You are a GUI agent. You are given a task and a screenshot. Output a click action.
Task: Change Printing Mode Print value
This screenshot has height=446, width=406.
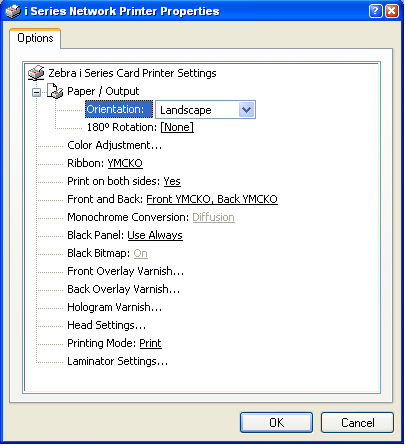150,343
